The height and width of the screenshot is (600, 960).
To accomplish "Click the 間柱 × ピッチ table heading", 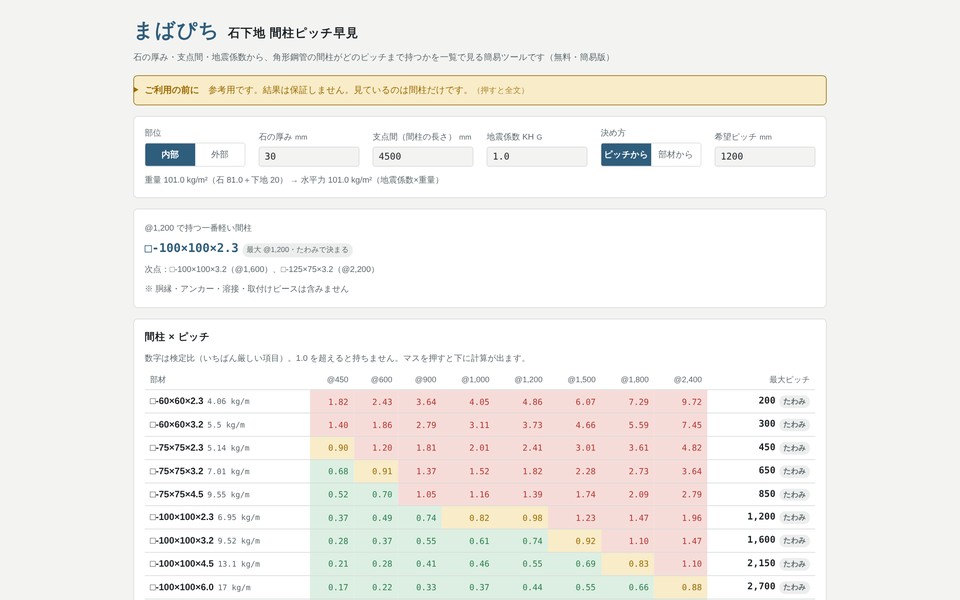I will coord(177,337).
